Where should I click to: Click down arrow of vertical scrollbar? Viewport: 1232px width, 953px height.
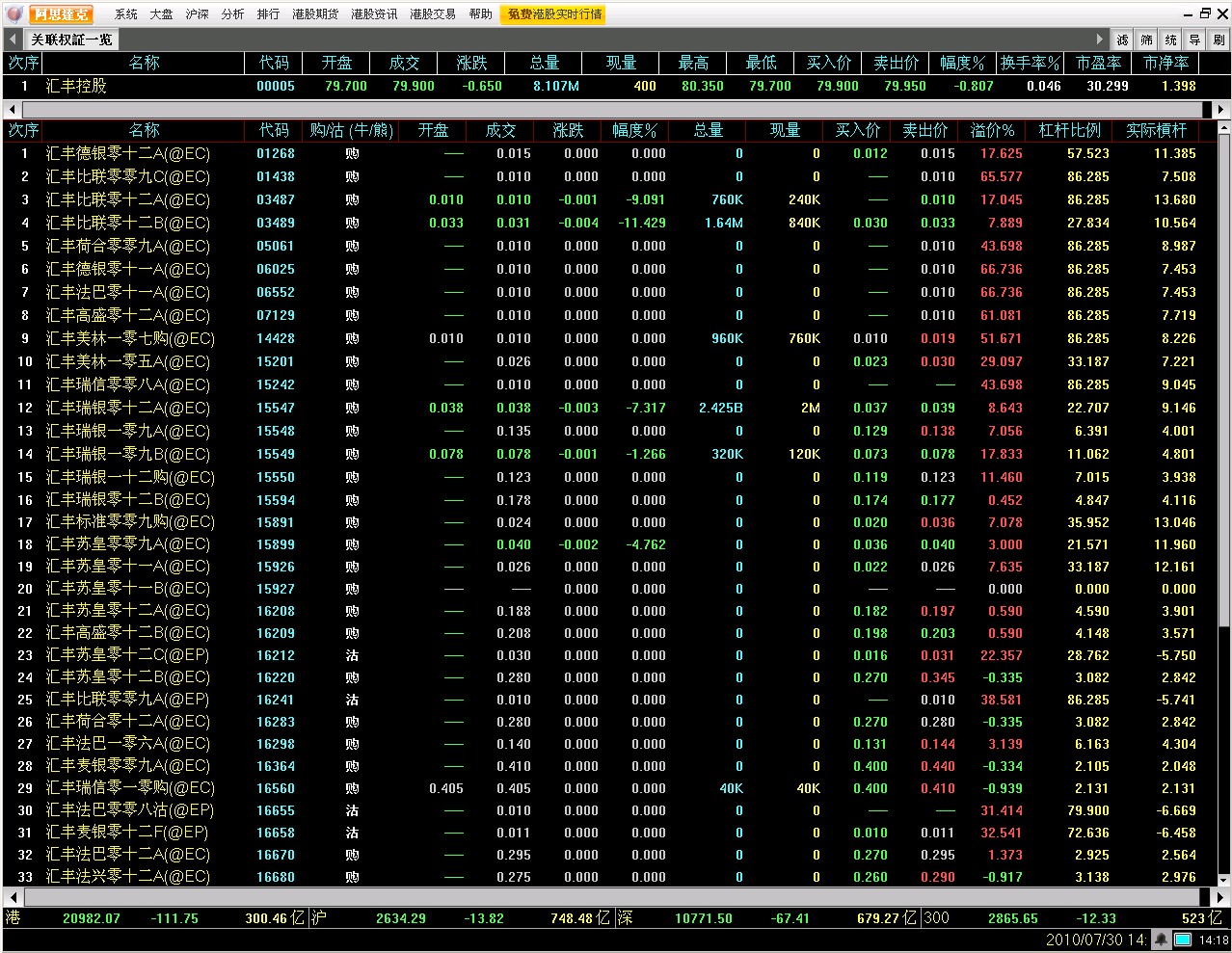pyautogui.click(x=1224, y=880)
